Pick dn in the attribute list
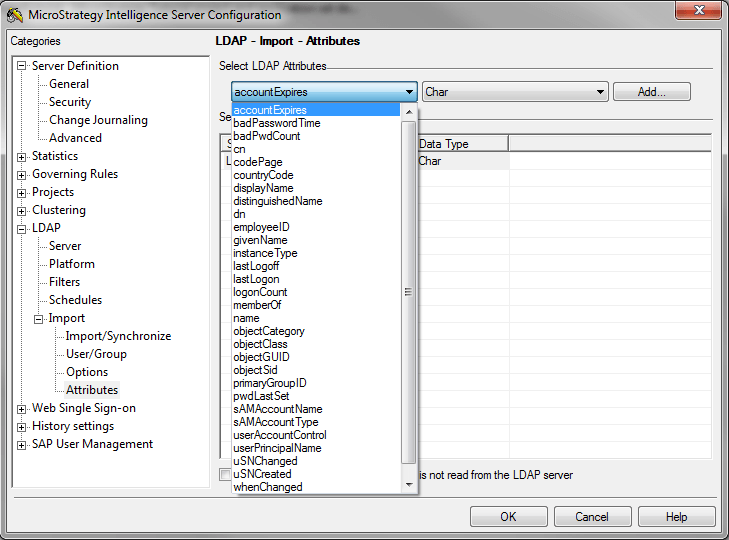This screenshot has height=540, width=729. (x=316, y=214)
